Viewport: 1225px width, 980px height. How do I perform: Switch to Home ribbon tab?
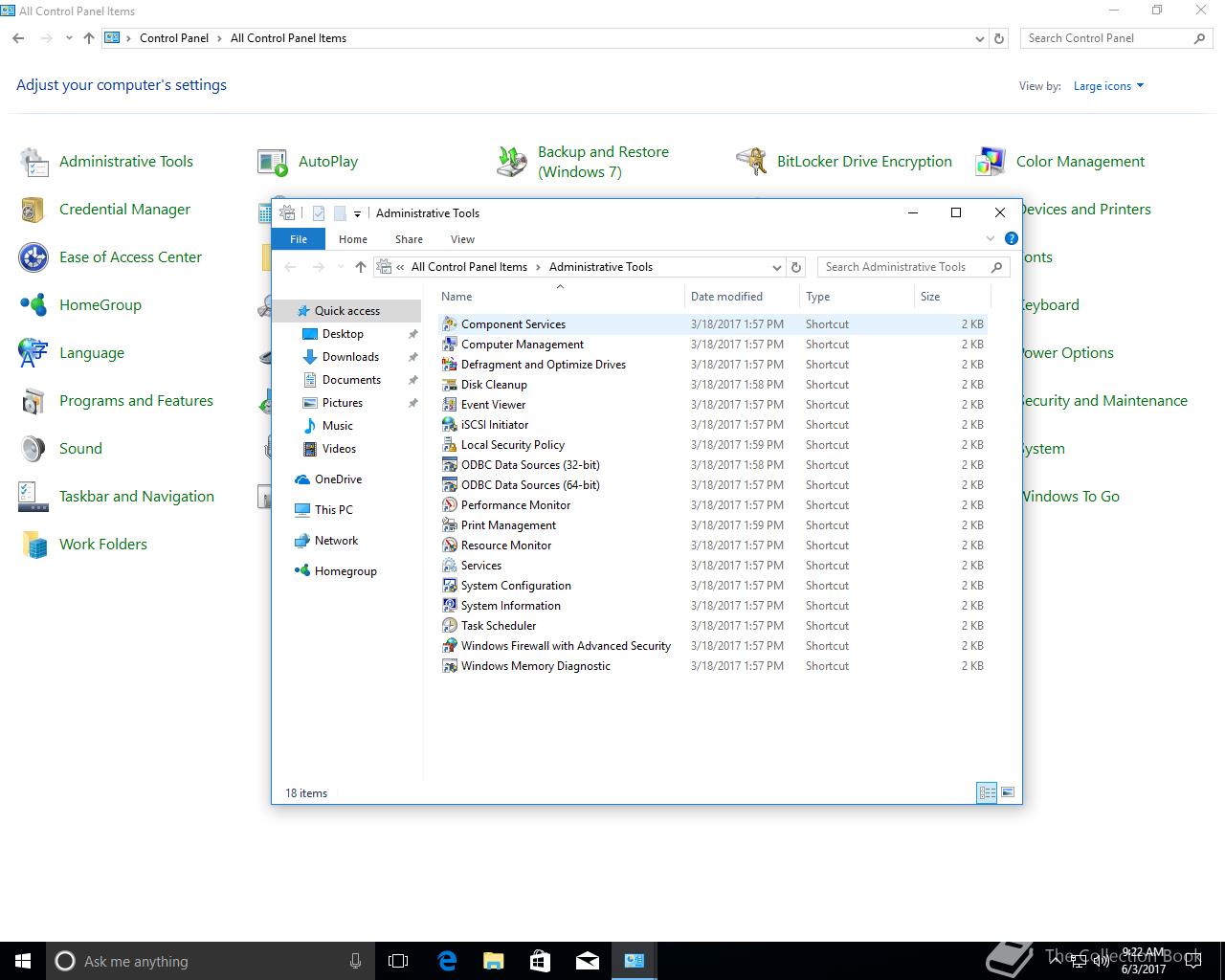pos(353,239)
